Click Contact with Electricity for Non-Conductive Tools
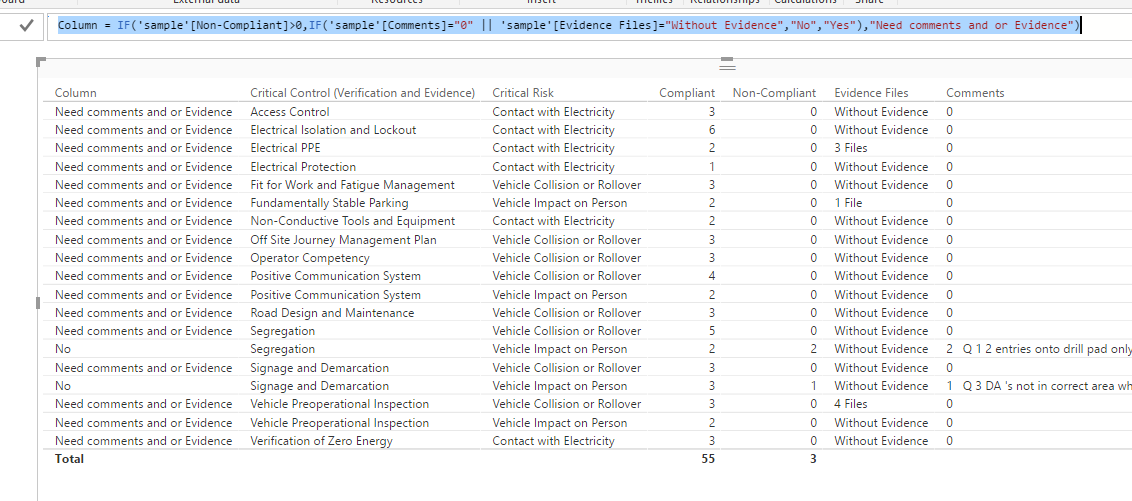 (553, 221)
